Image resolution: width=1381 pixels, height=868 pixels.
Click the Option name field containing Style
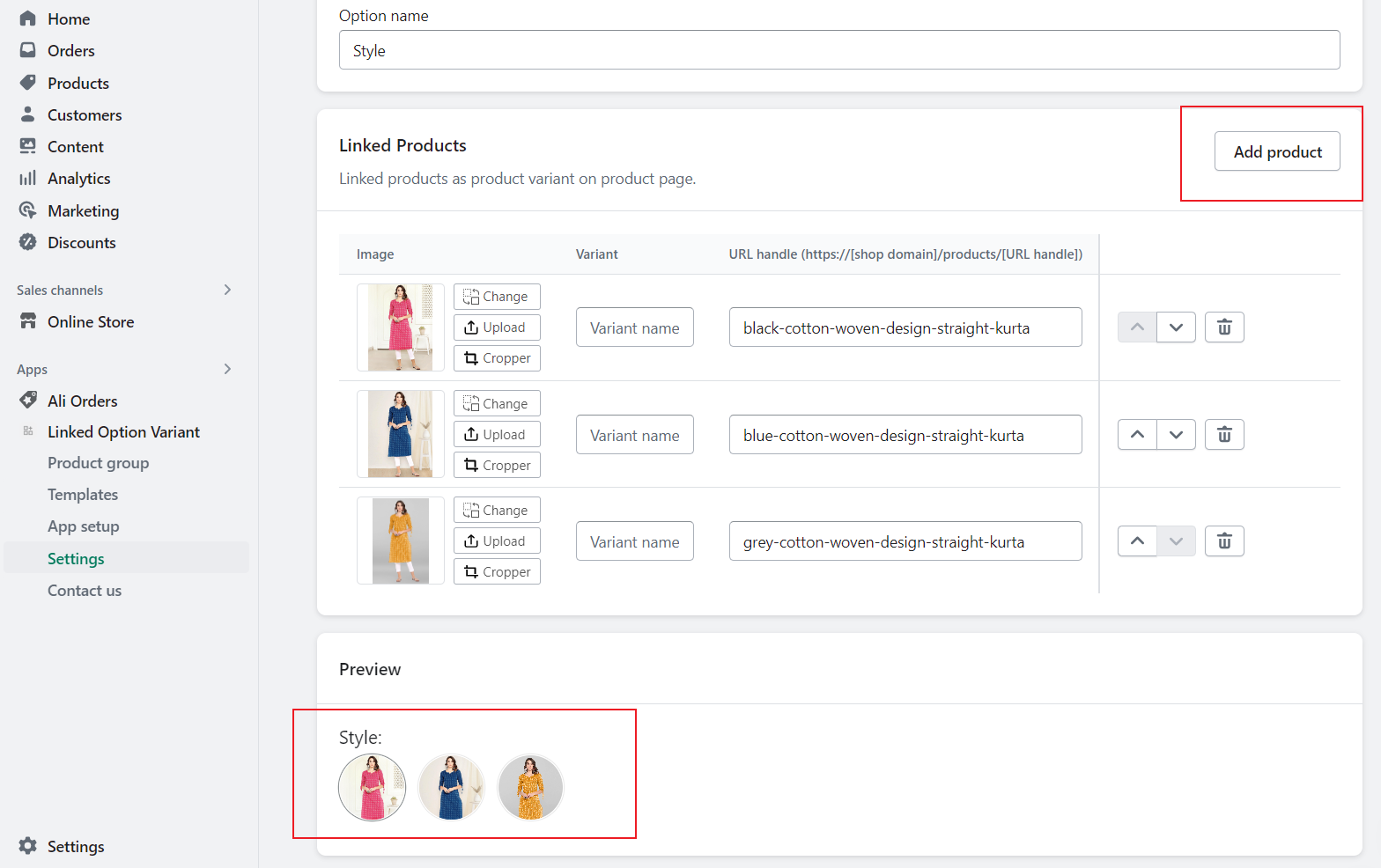click(838, 50)
